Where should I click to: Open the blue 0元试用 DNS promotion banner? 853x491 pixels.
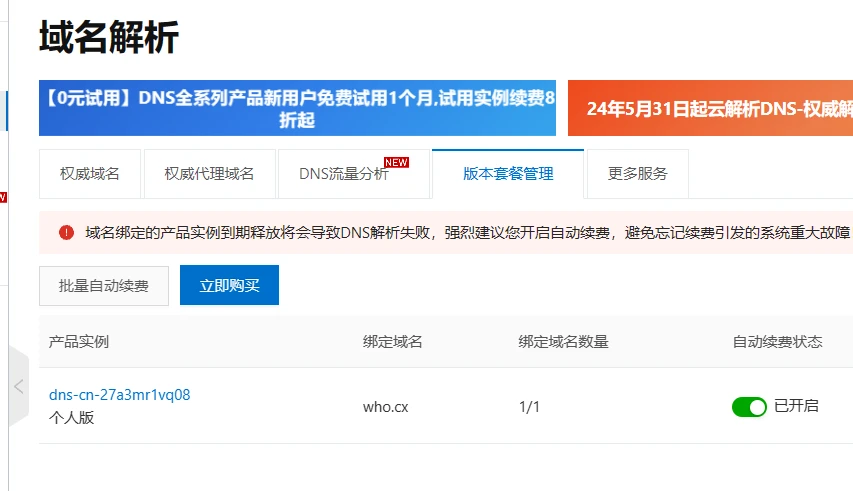(x=297, y=108)
